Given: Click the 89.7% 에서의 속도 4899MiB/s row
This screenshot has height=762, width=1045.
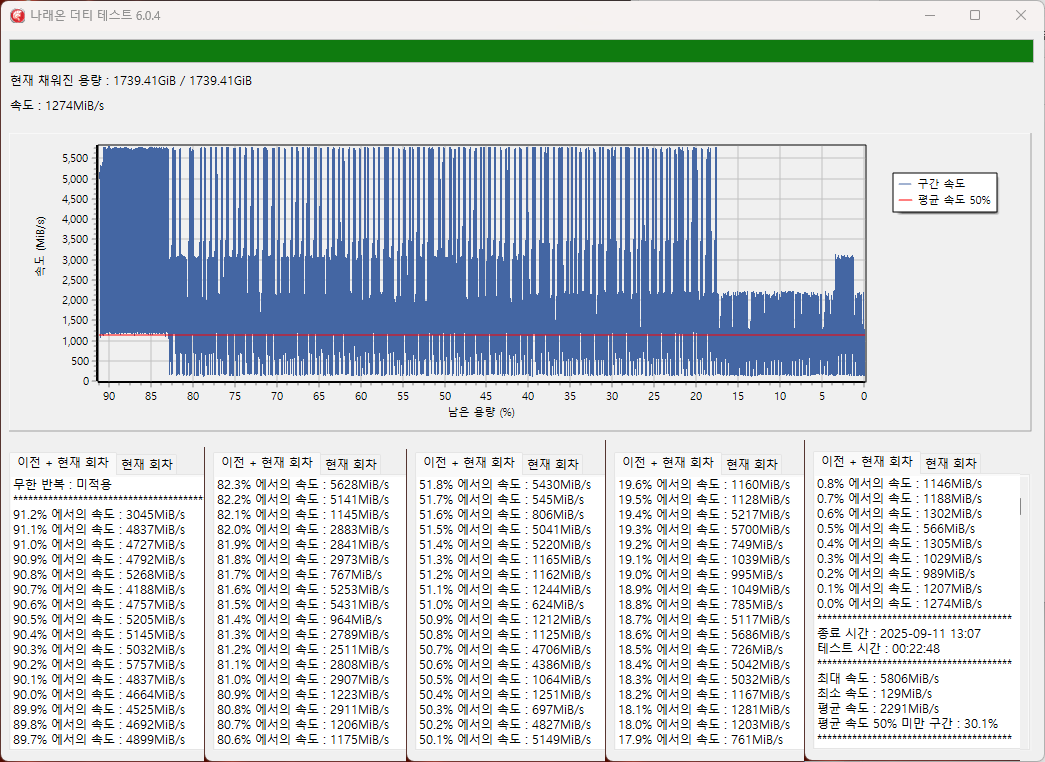Looking at the screenshot, I should coord(99,739).
